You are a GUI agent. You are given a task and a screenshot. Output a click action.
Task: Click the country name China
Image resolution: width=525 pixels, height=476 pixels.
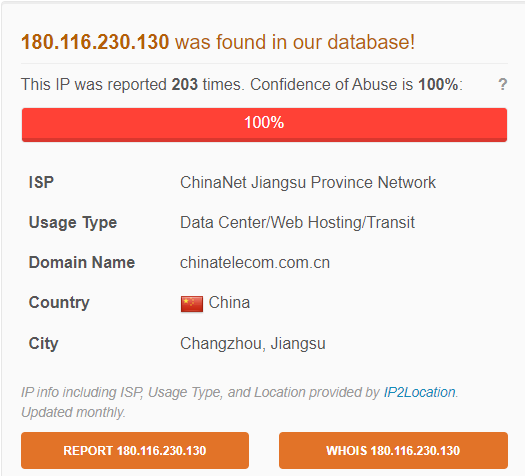pos(229,303)
